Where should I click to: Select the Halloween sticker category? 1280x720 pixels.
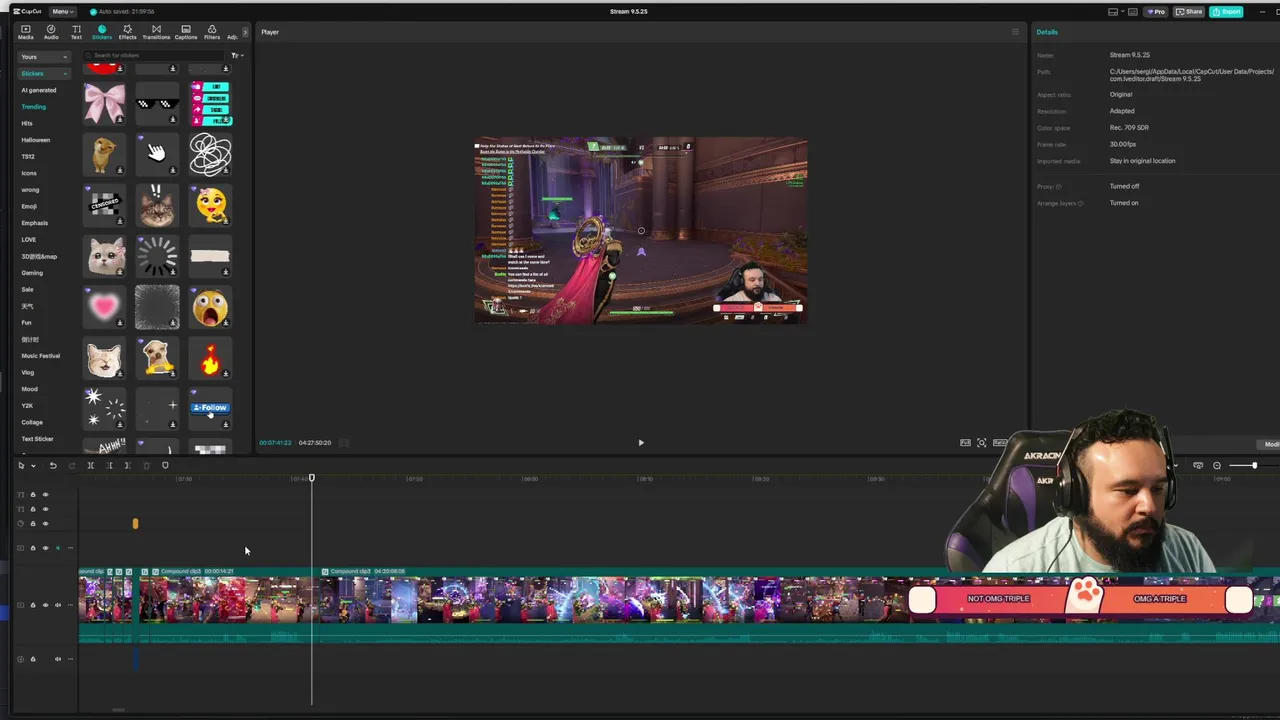tap(35, 140)
